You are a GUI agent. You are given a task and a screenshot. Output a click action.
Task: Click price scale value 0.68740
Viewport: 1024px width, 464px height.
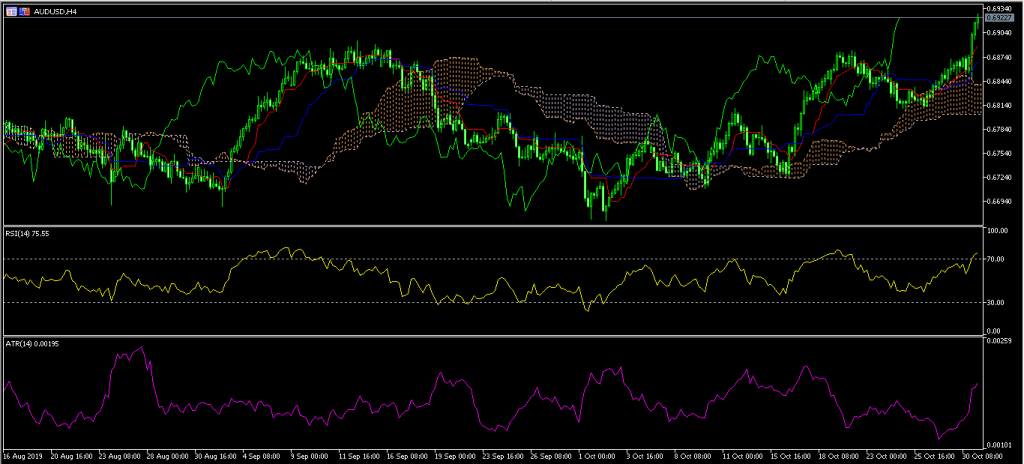tap(1000, 57)
